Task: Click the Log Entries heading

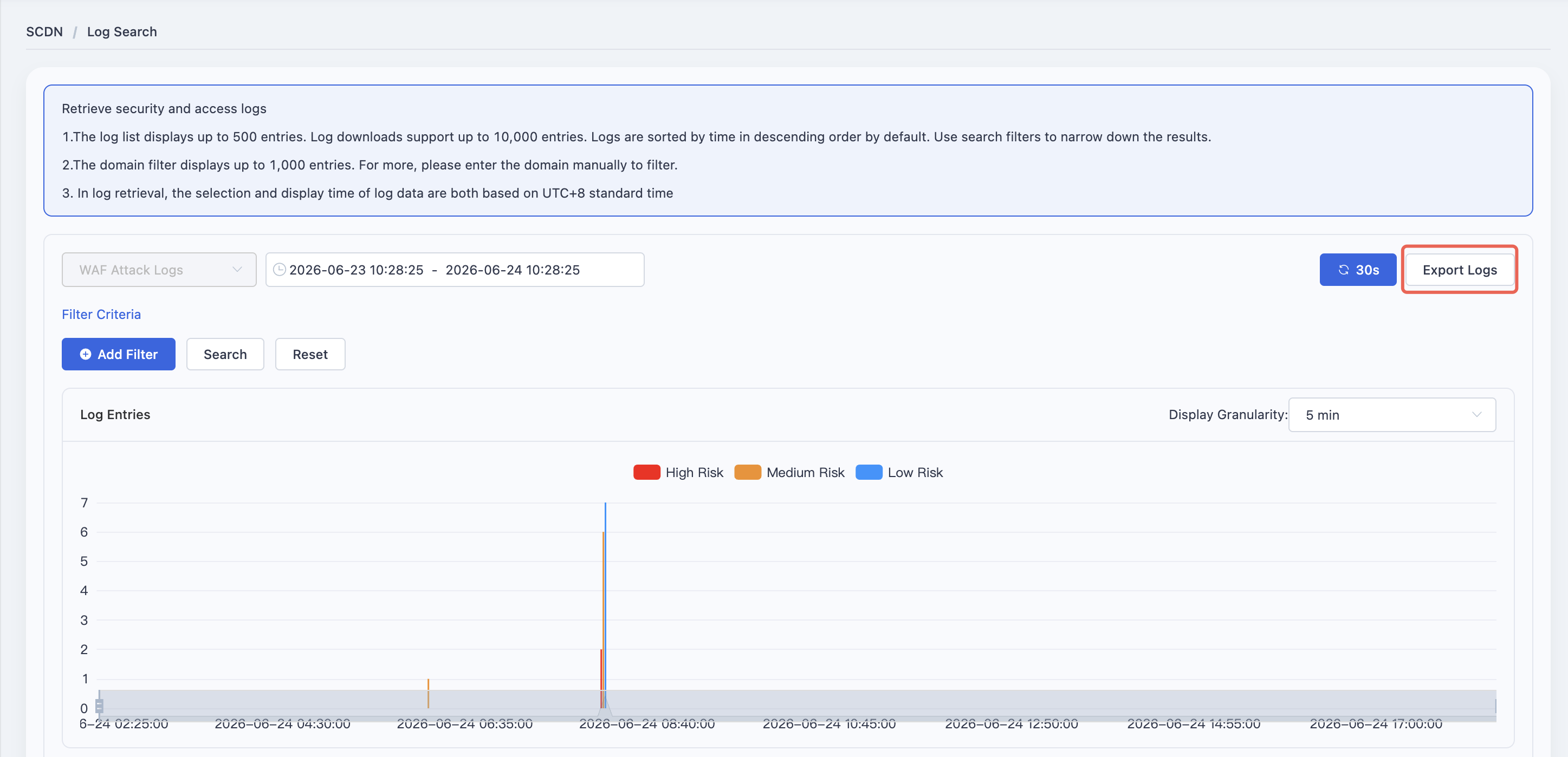Action: (x=115, y=414)
